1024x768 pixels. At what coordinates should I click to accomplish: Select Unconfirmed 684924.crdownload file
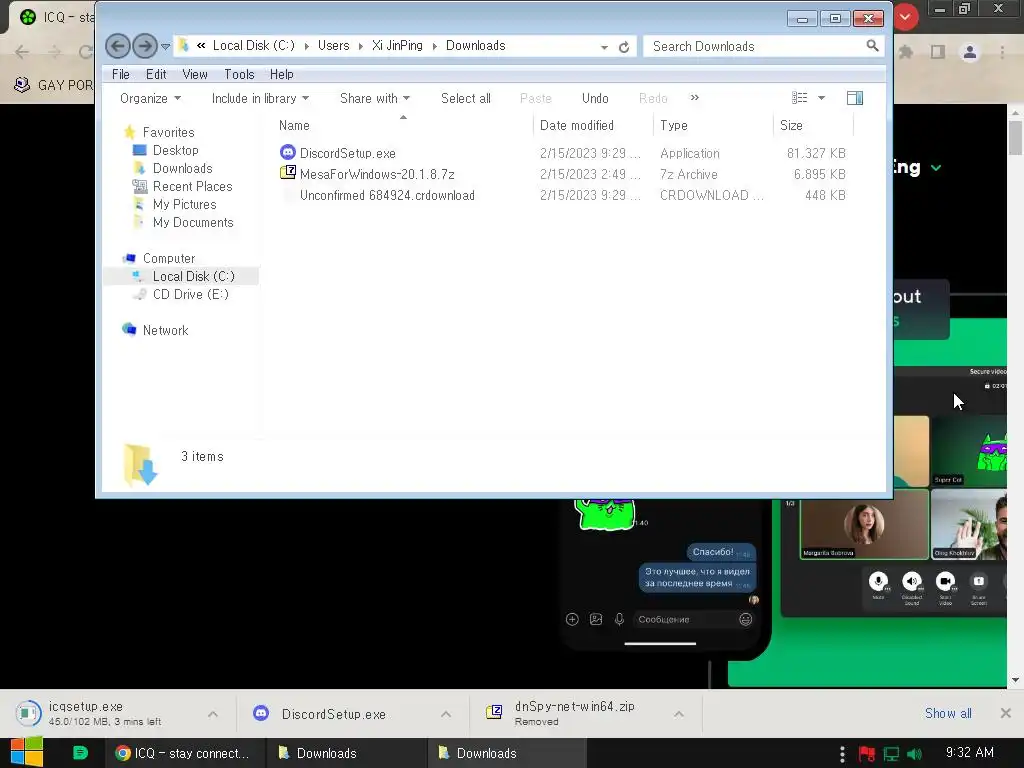pyautogui.click(x=387, y=195)
